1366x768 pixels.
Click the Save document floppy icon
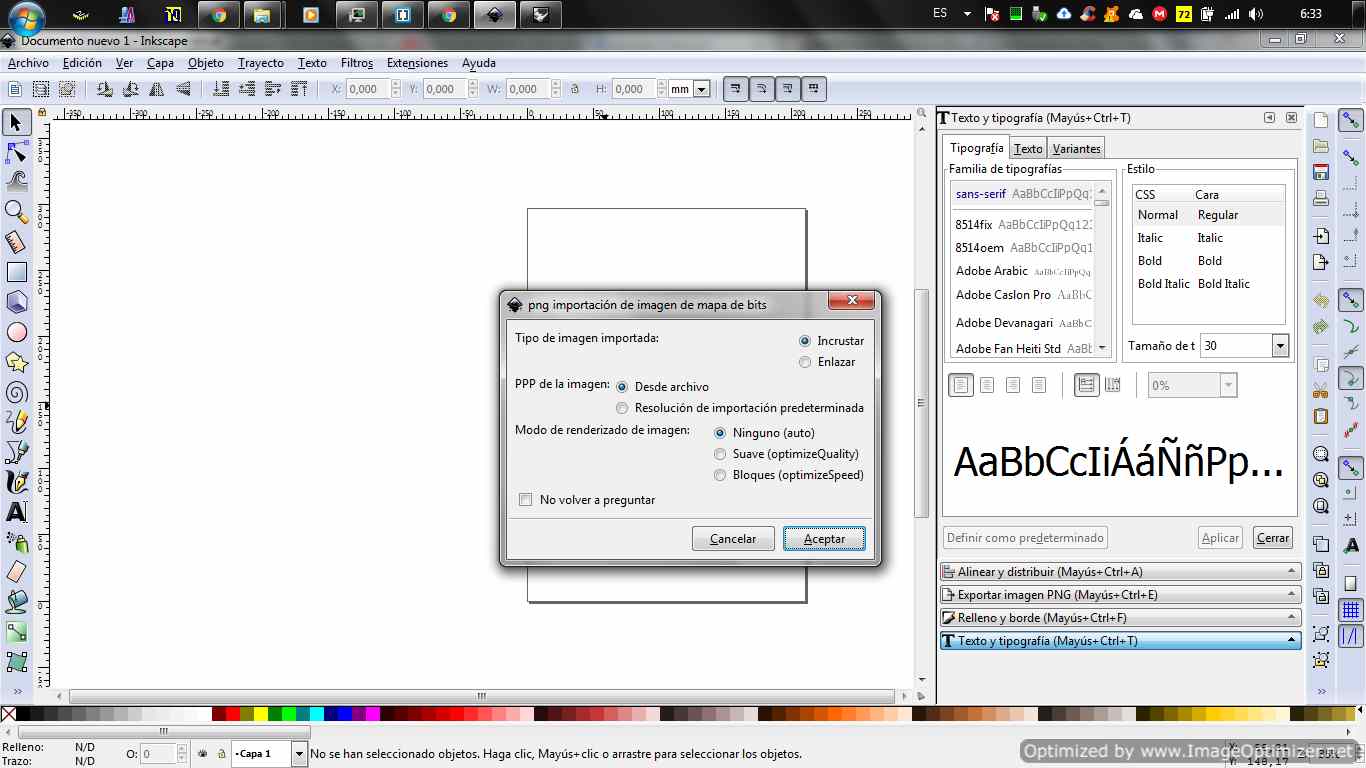click(1321, 172)
